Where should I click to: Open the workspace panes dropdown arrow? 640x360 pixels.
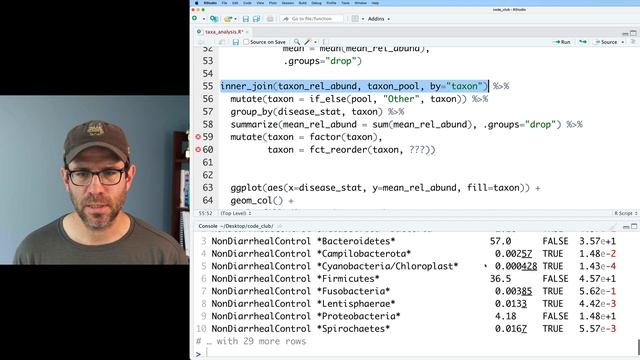coord(362,19)
